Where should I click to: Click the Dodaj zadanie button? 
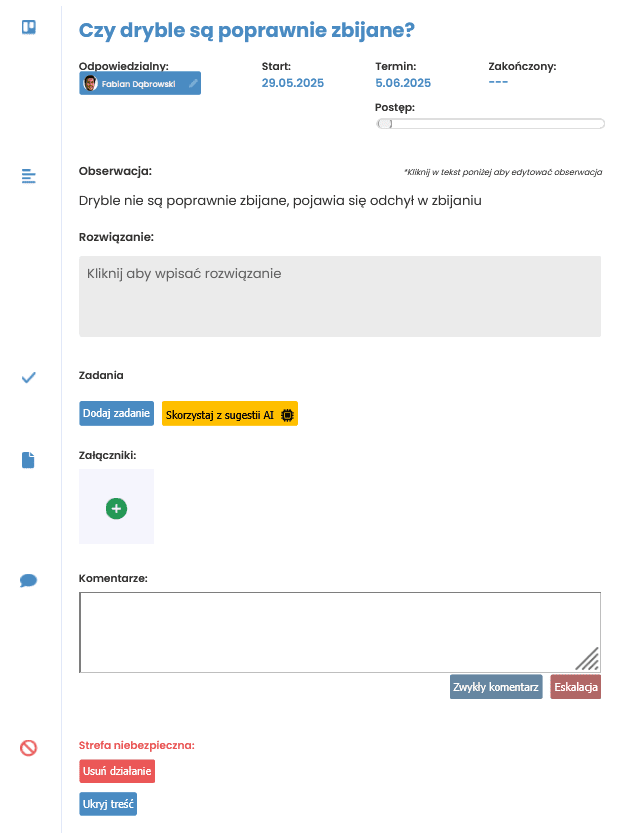pos(117,414)
